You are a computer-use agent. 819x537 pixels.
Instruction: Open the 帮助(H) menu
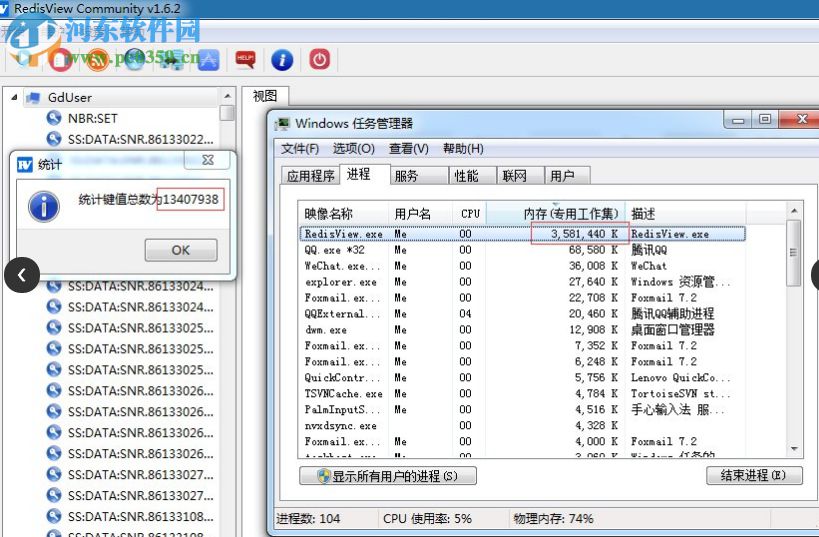(463, 149)
